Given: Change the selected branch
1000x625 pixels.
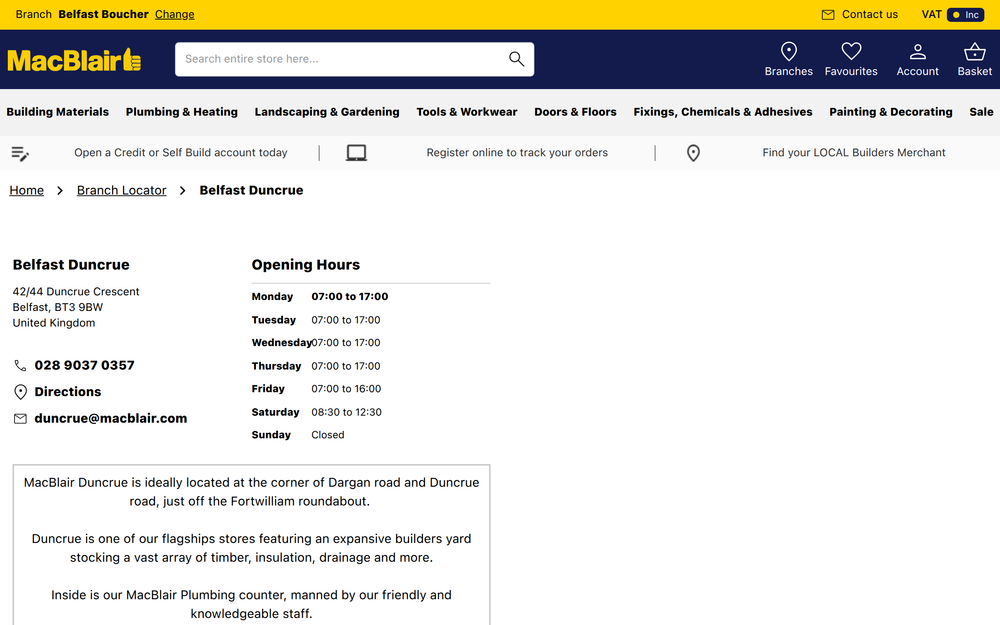Looking at the screenshot, I should (x=174, y=14).
